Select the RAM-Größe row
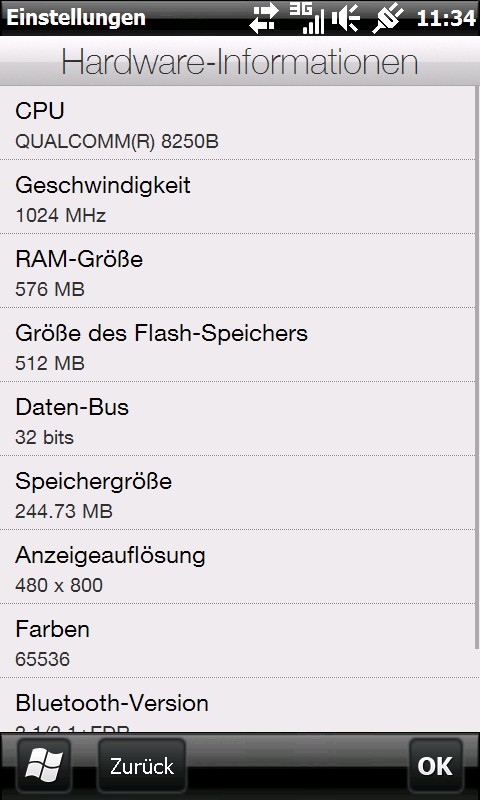 (237, 271)
